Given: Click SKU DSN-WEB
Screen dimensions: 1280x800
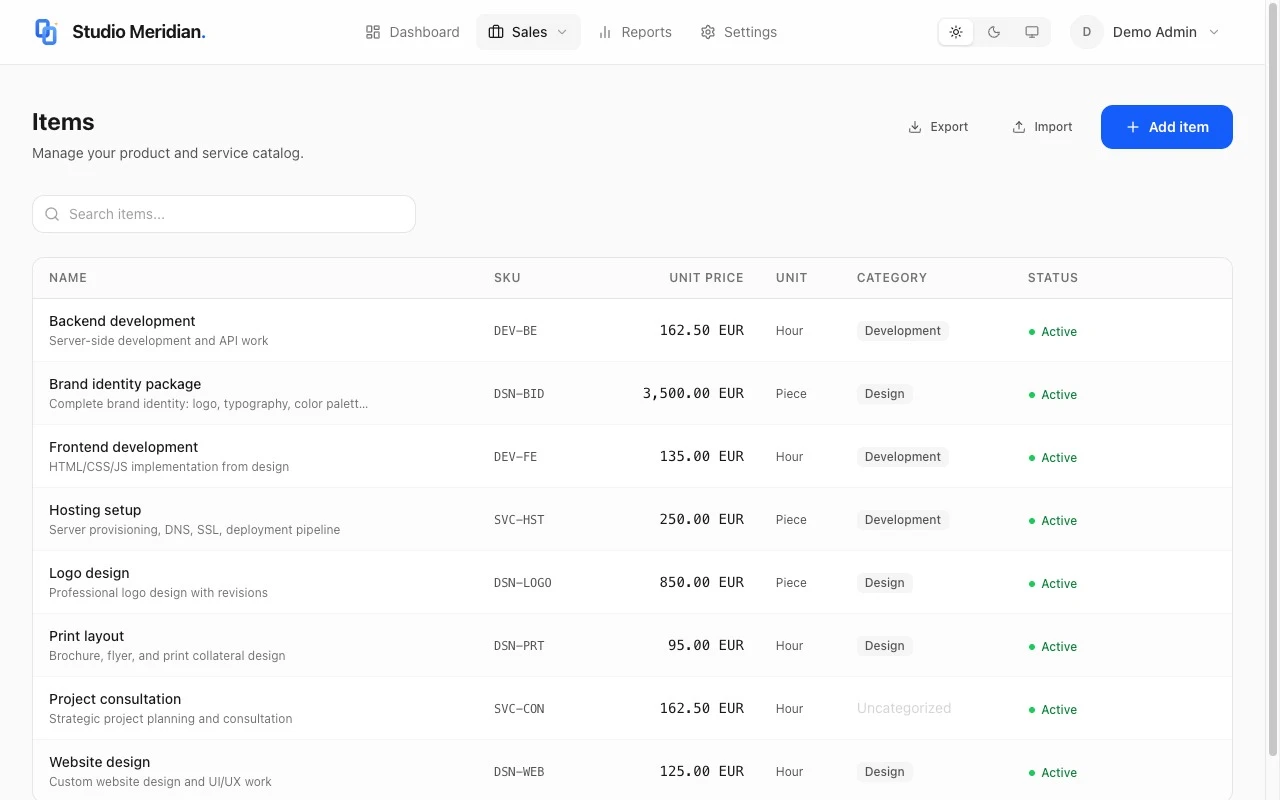Looking at the screenshot, I should (519, 772).
